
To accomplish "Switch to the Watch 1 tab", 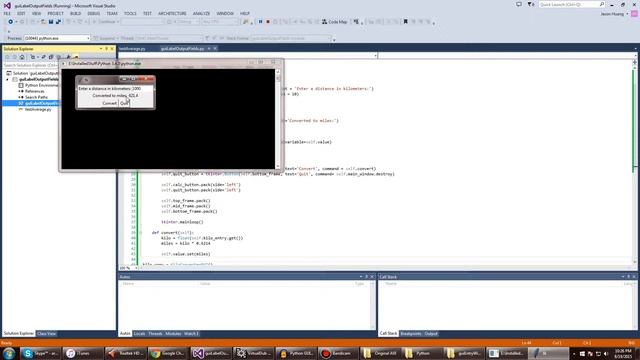I will pos(191,333).
